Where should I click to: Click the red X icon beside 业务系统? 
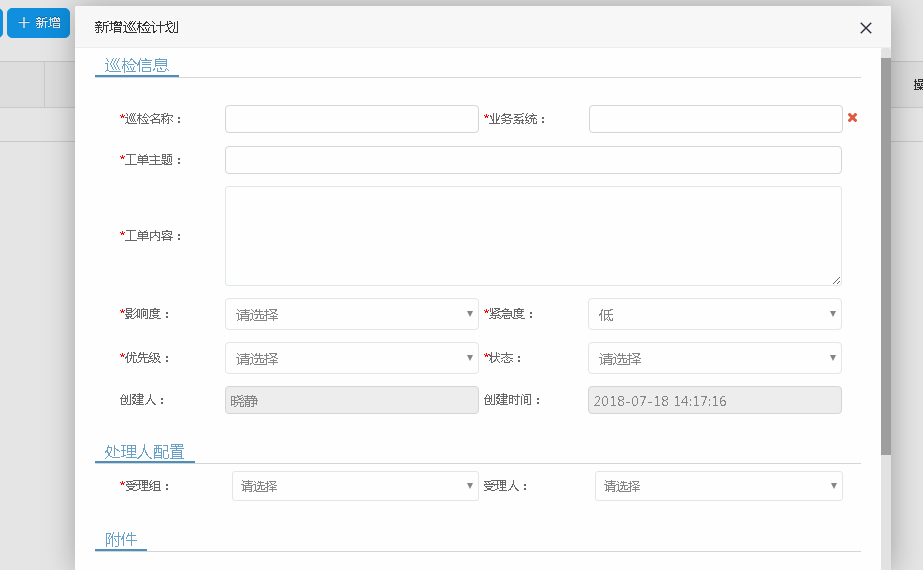[x=852, y=118]
